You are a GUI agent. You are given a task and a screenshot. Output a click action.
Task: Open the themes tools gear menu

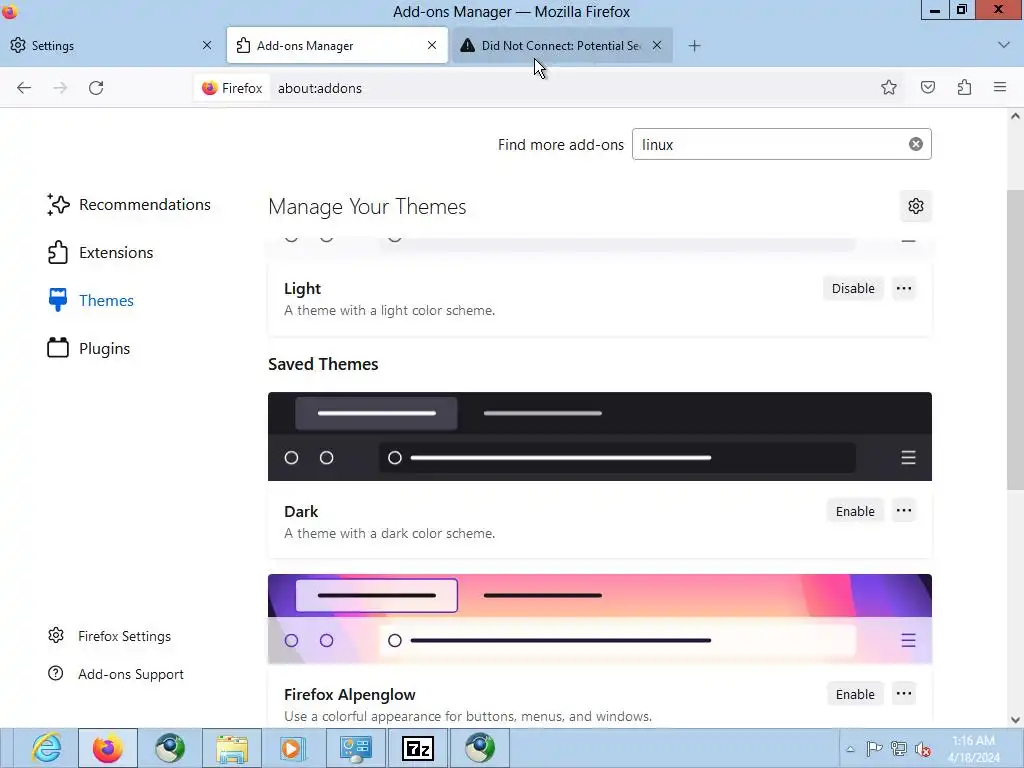coord(916,206)
